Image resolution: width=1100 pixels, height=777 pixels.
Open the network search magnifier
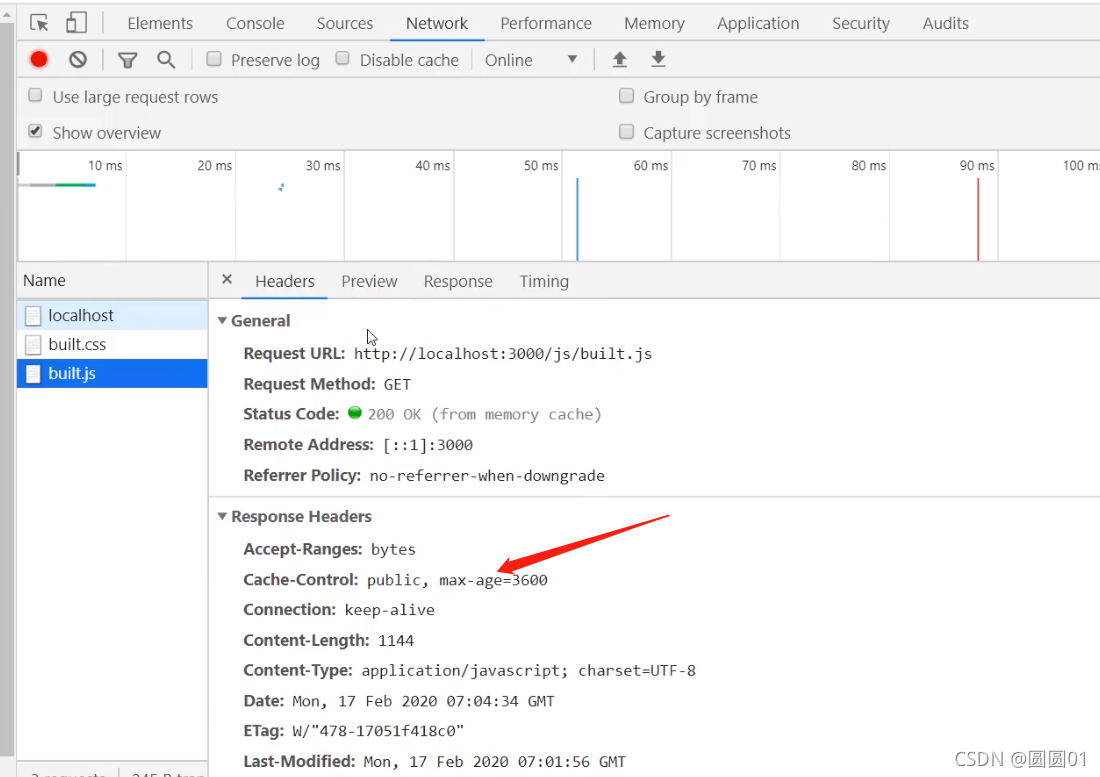coord(166,60)
